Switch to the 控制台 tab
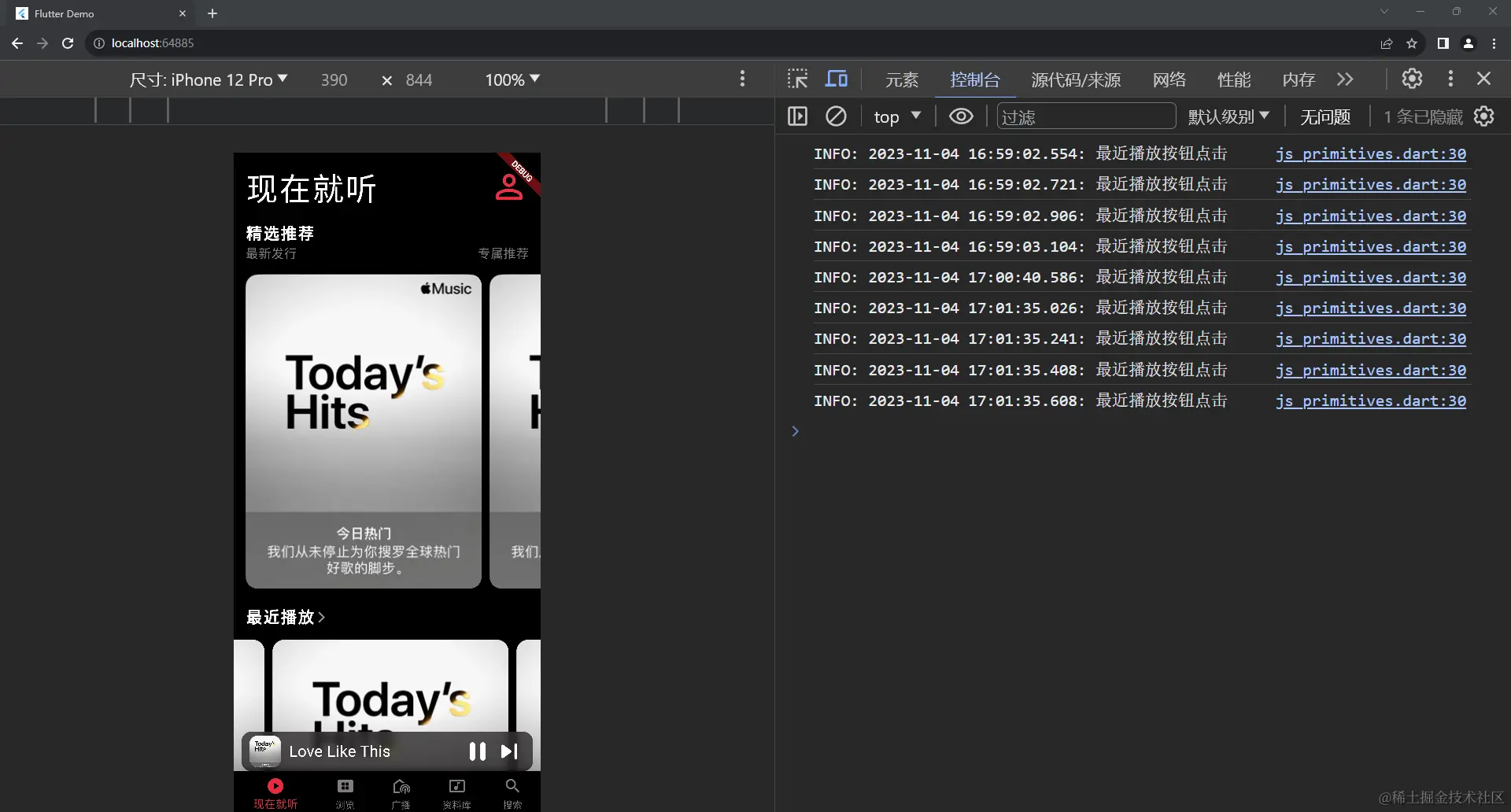1511x812 pixels. point(975,79)
